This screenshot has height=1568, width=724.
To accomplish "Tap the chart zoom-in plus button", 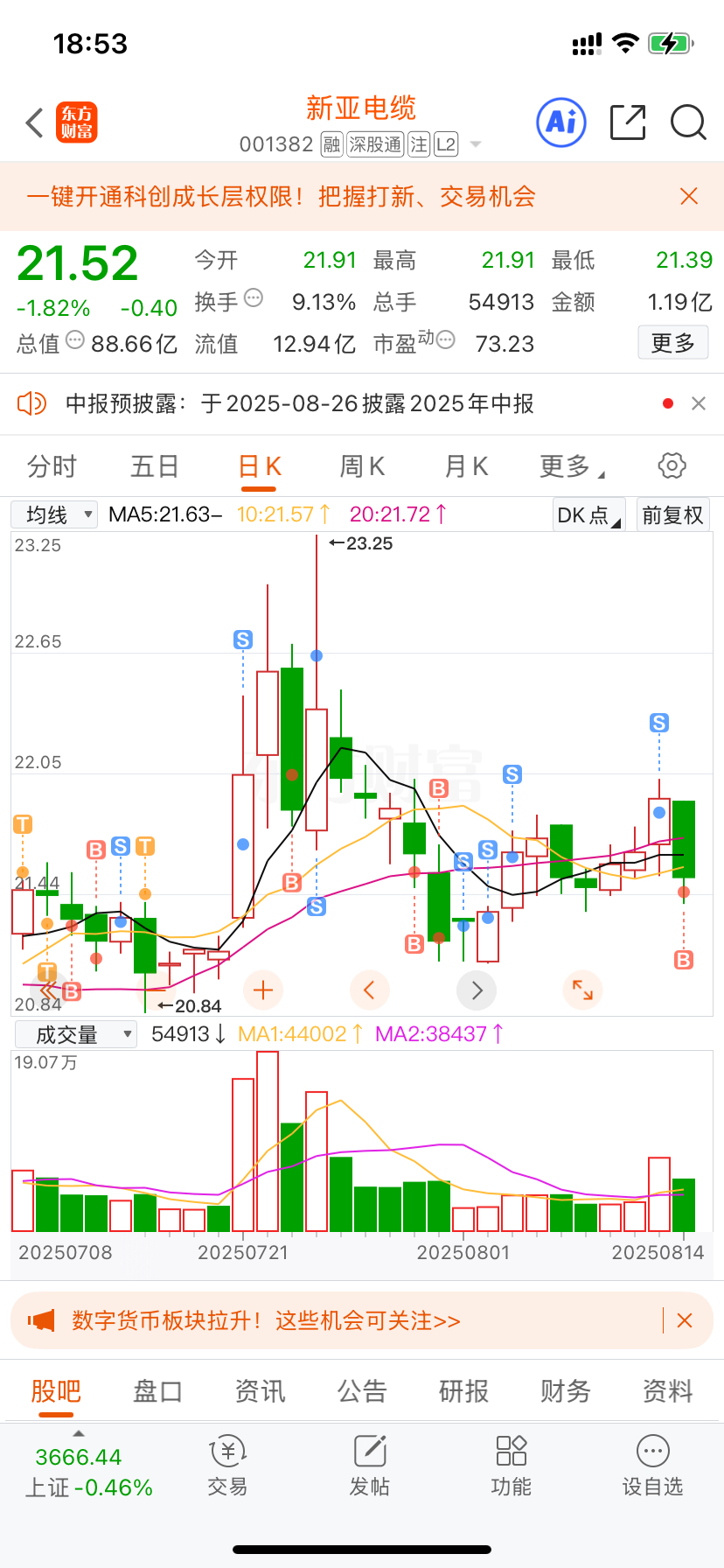I will pyautogui.click(x=262, y=990).
